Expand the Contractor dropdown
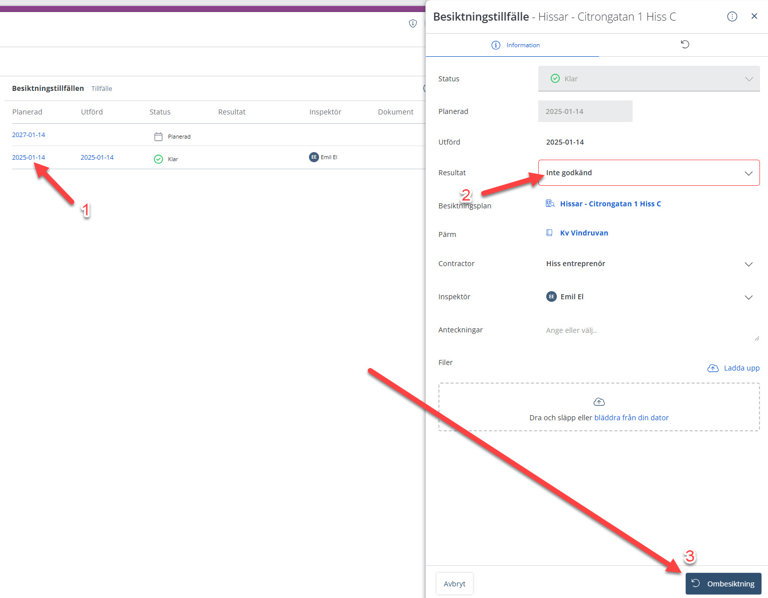Screen dimensions: 768x598 648,263
